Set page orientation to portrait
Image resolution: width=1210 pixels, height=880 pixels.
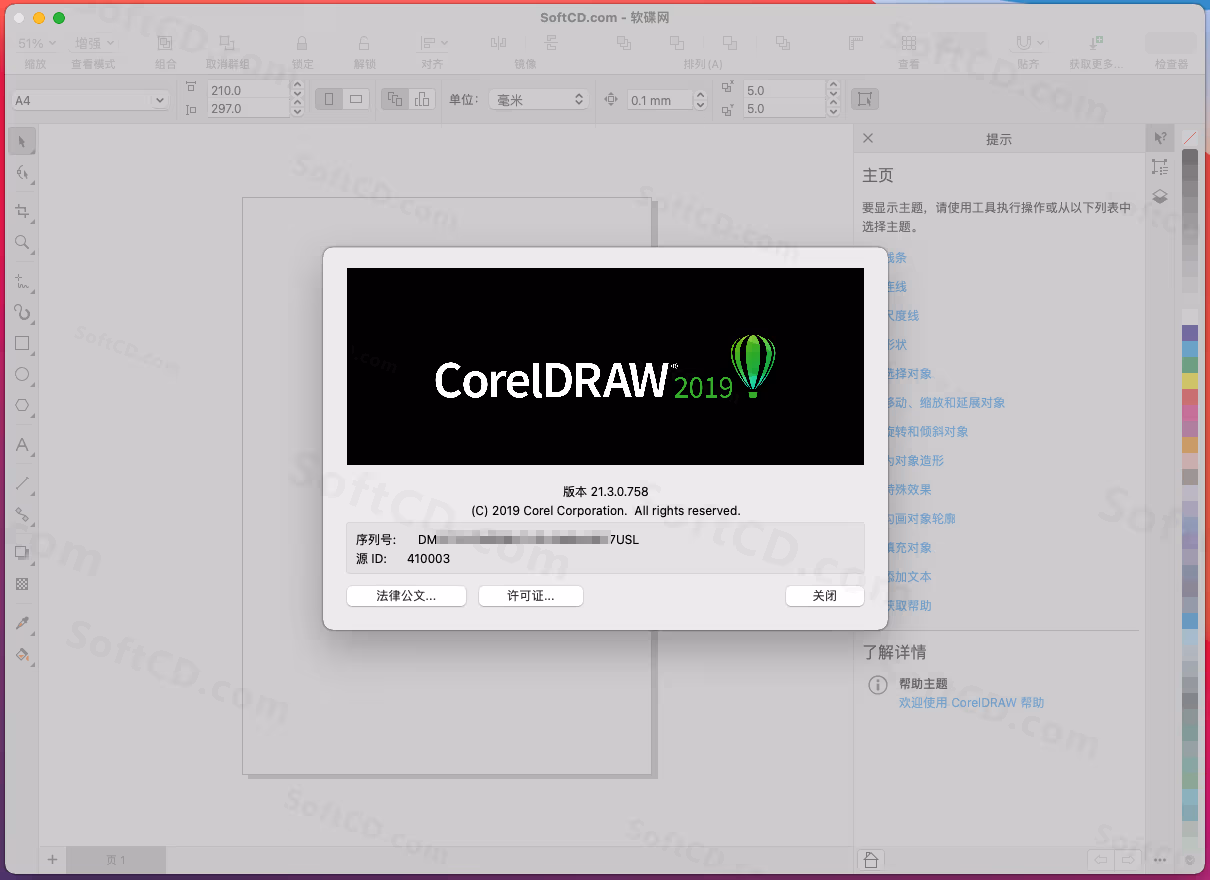pos(328,99)
